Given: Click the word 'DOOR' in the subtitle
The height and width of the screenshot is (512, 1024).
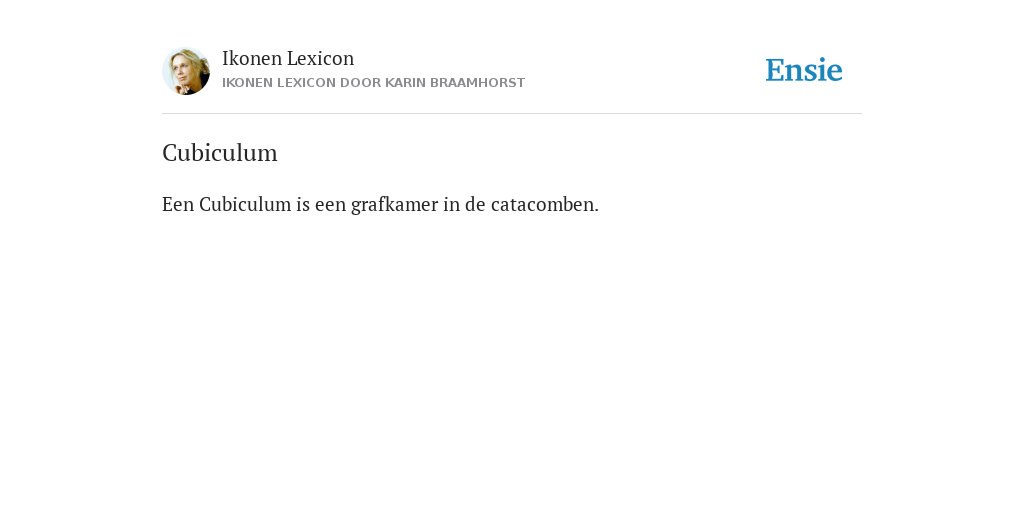Looking at the screenshot, I should pyautogui.click(x=360, y=83).
